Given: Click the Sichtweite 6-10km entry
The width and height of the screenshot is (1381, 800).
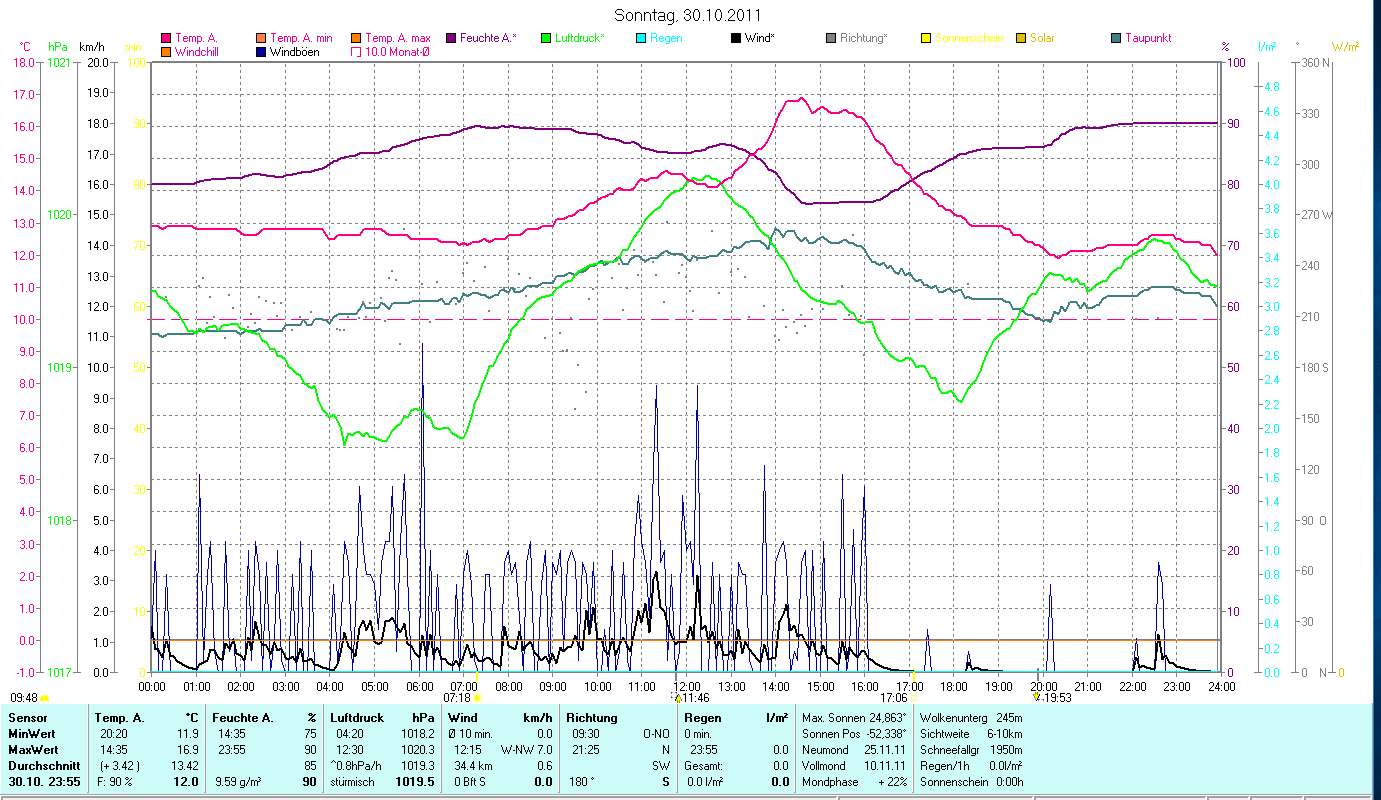Looking at the screenshot, I should [971, 734].
